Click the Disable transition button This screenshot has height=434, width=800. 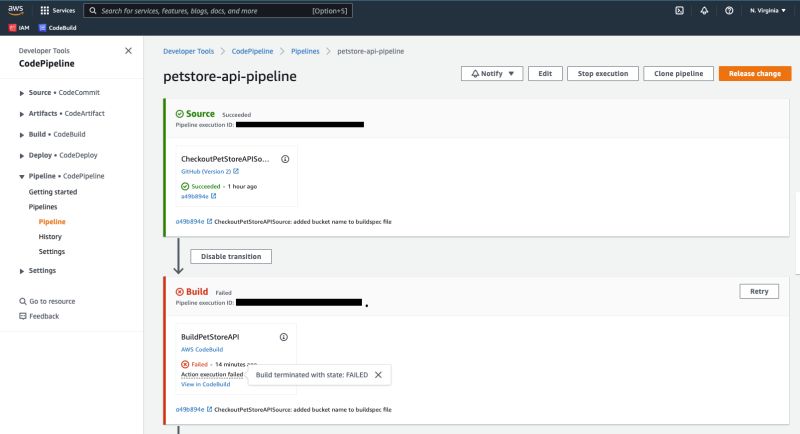[x=231, y=257]
